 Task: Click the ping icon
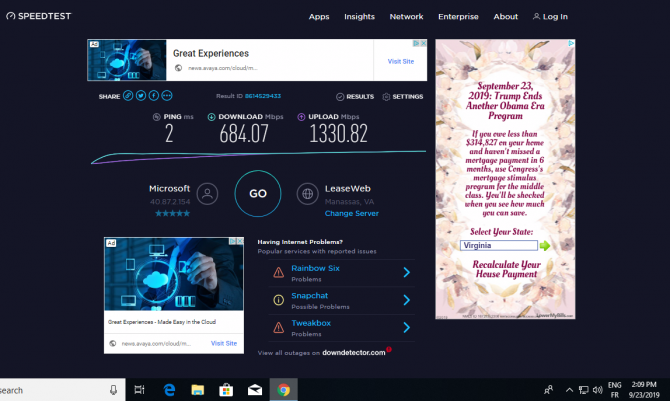point(156,117)
